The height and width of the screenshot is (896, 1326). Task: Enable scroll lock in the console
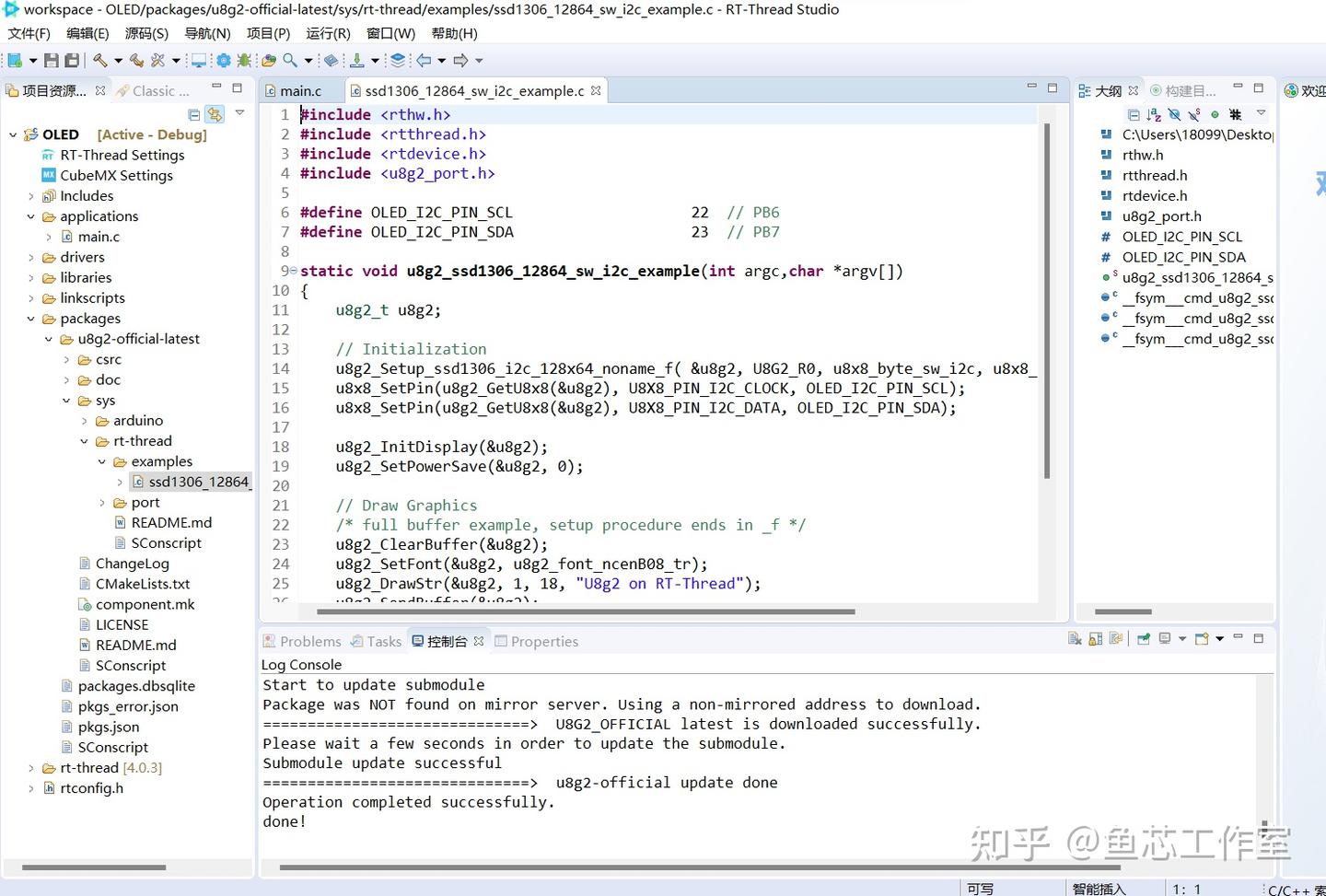(1096, 637)
